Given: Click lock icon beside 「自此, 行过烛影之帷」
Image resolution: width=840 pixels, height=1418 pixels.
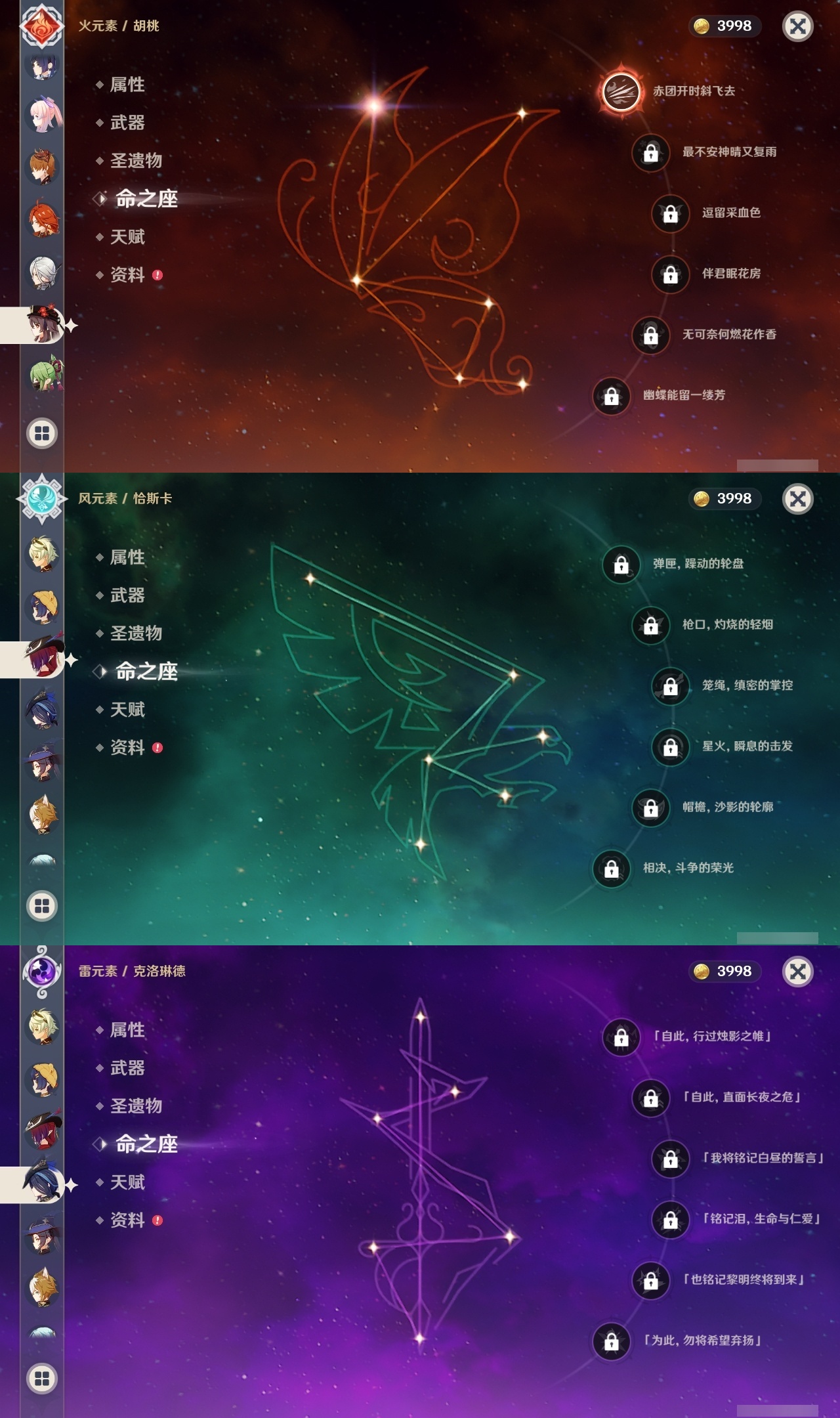Looking at the screenshot, I should tap(621, 1037).
